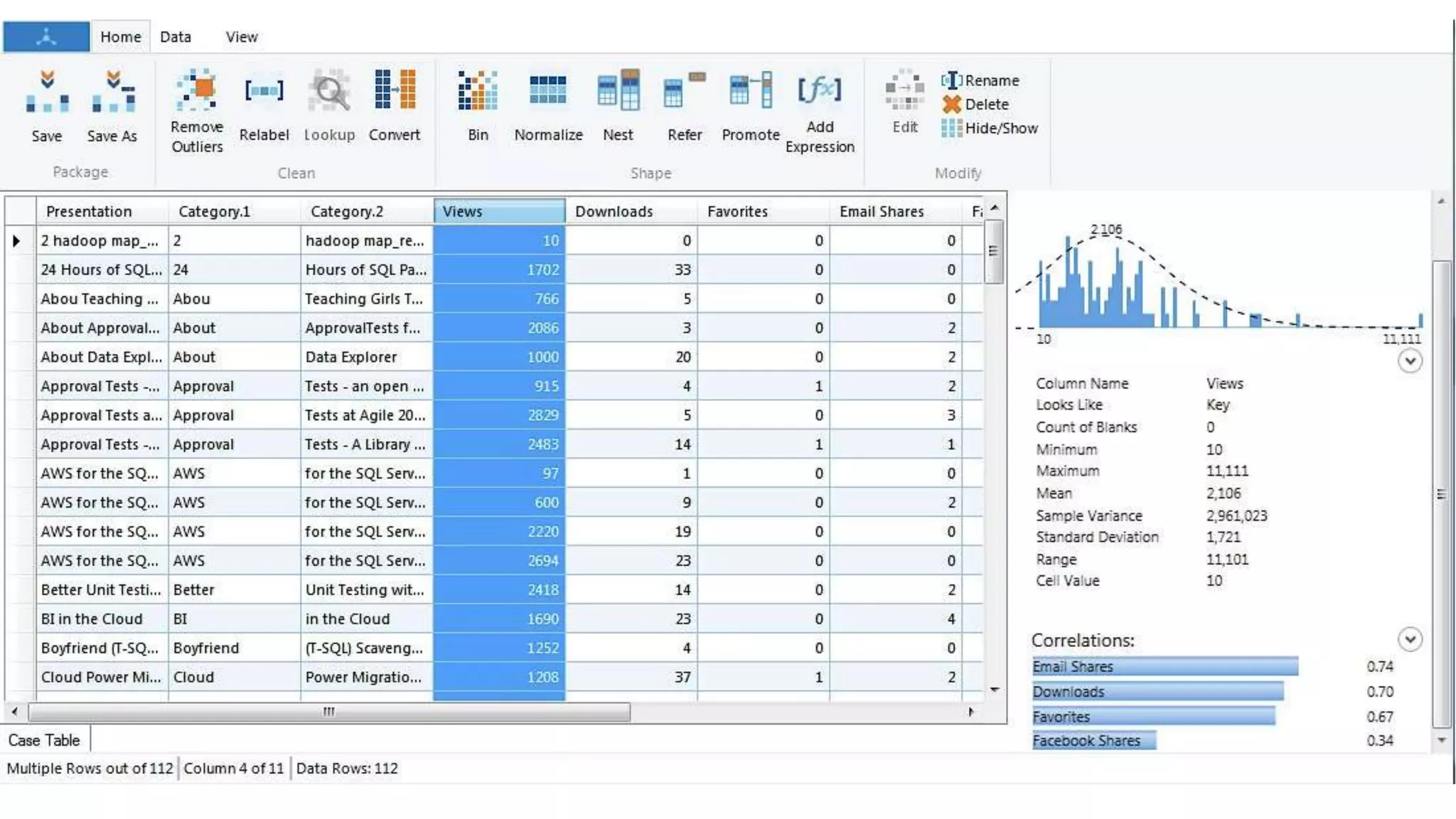Click the Hide/Show button
The height and width of the screenshot is (819, 1456).
coord(990,129)
